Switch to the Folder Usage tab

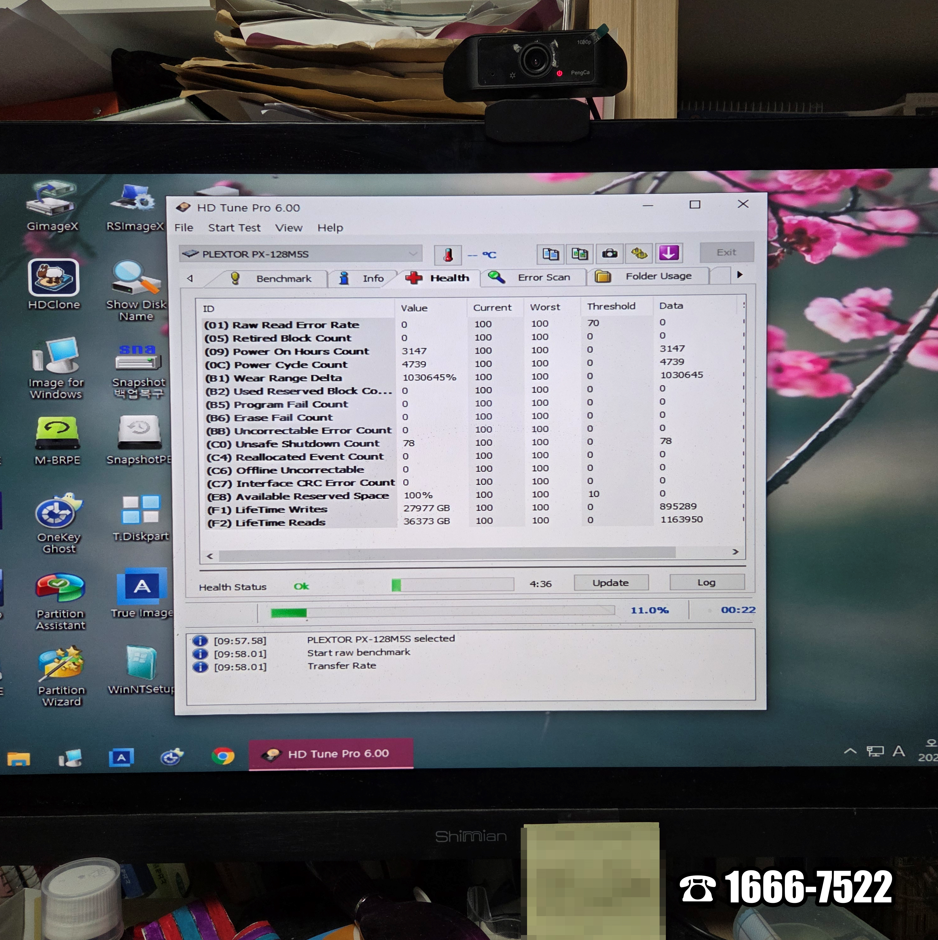[x=647, y=276]
